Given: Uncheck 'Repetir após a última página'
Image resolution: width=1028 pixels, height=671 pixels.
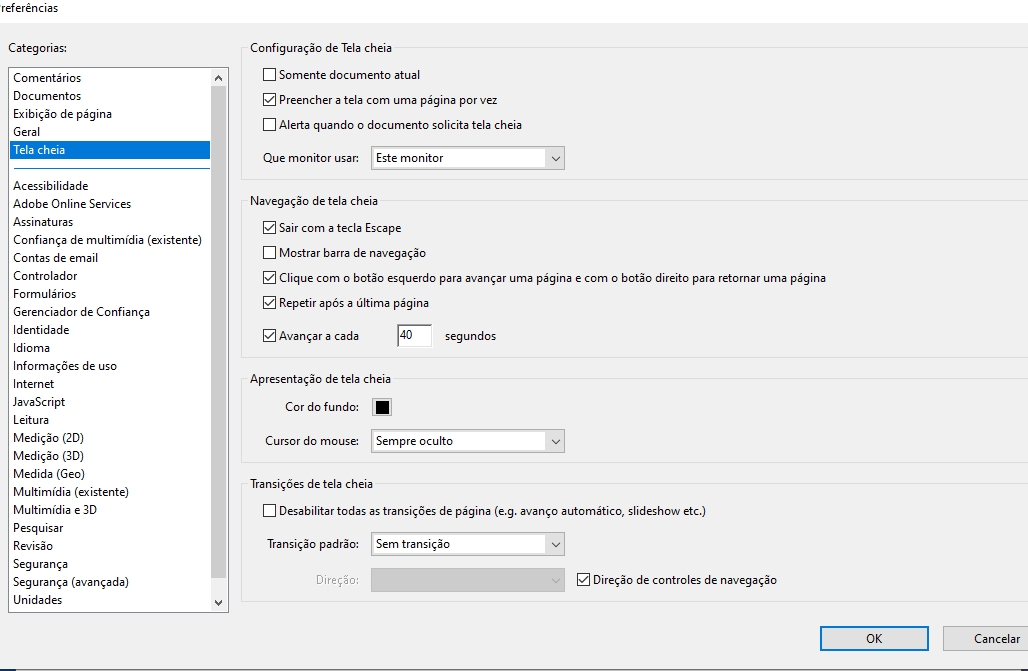Looking at the screenshot, I should pyautogui.click(x=269, y=303).
